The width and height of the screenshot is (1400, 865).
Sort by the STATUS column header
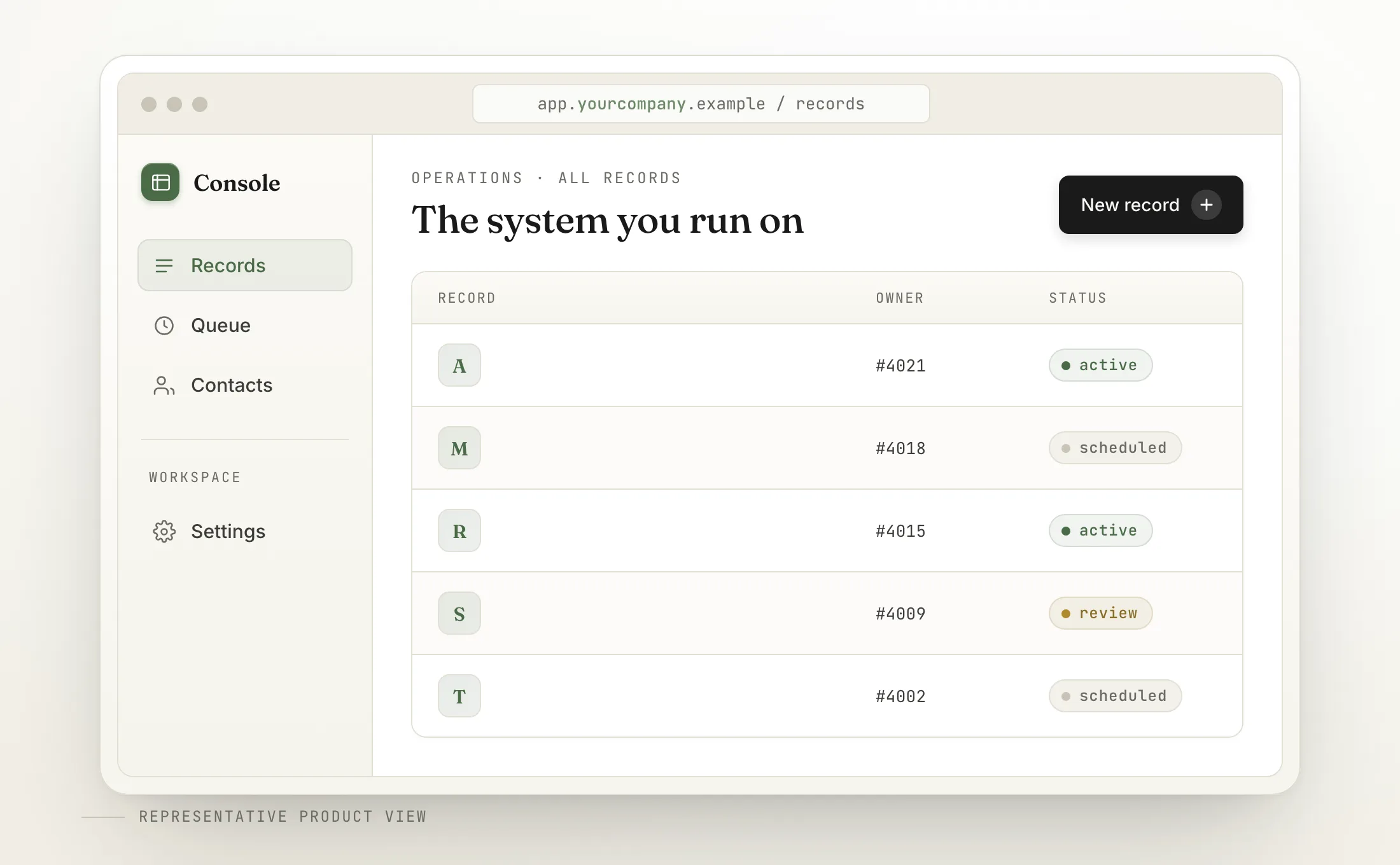[x=1078, y=298]
